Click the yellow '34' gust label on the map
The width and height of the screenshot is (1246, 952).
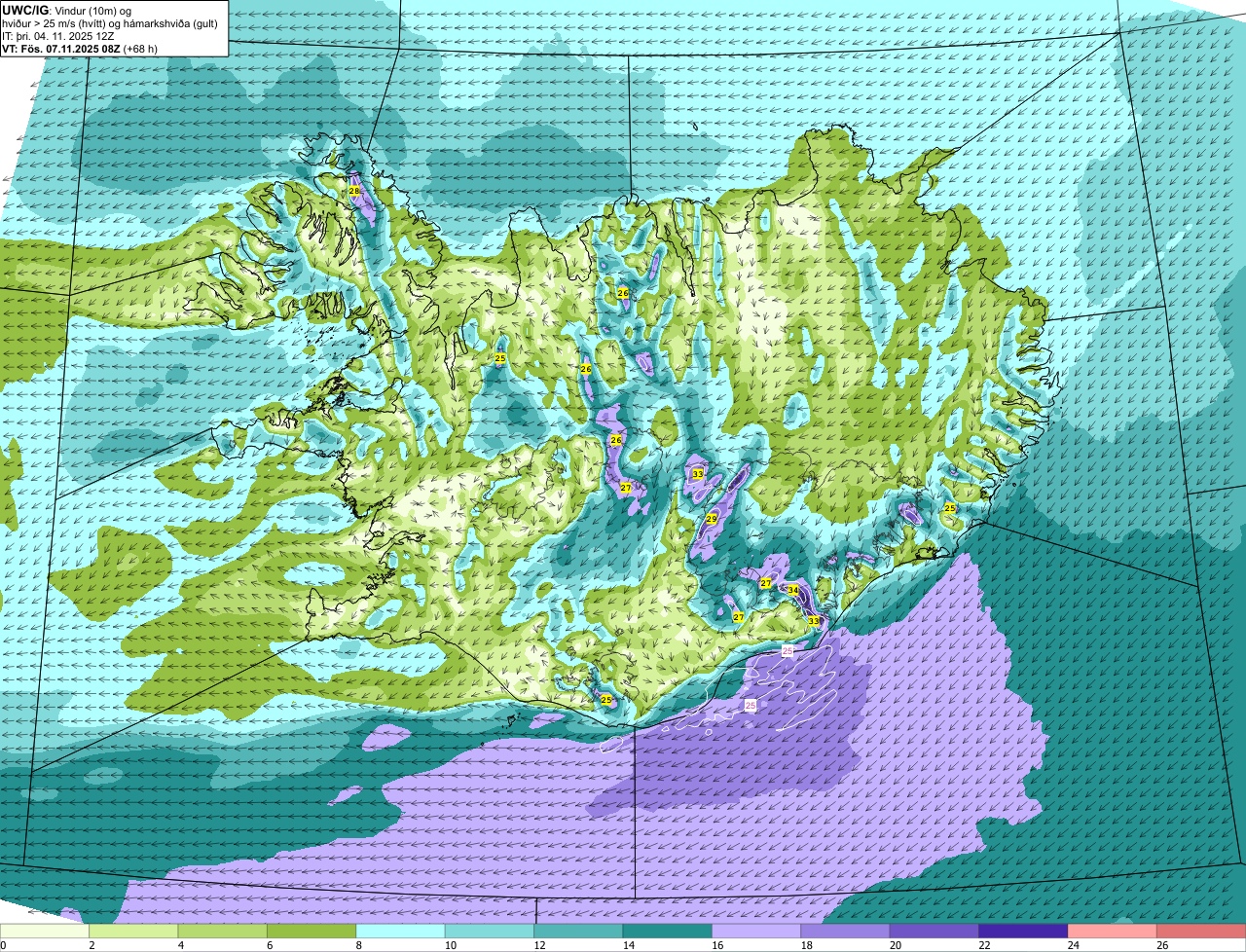pyautogui.click(x=792, y=590)
